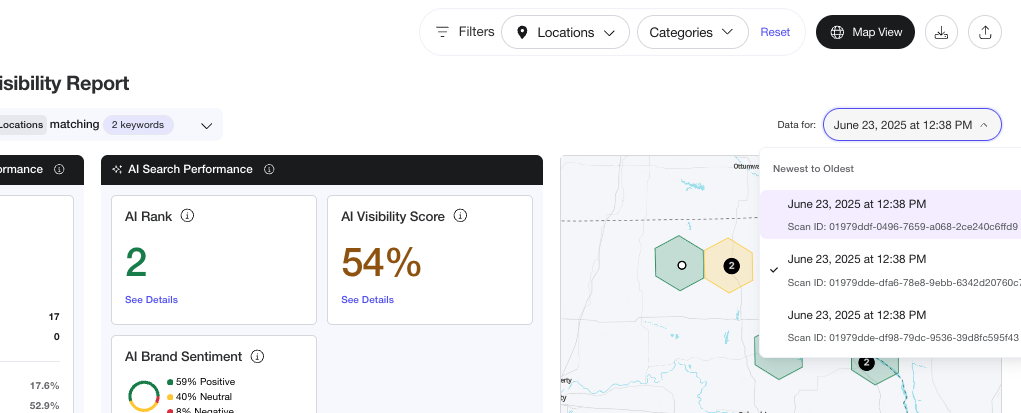
Task: Click the yellow hexagon map marker numbered 2
Action: tap(730, 265)
